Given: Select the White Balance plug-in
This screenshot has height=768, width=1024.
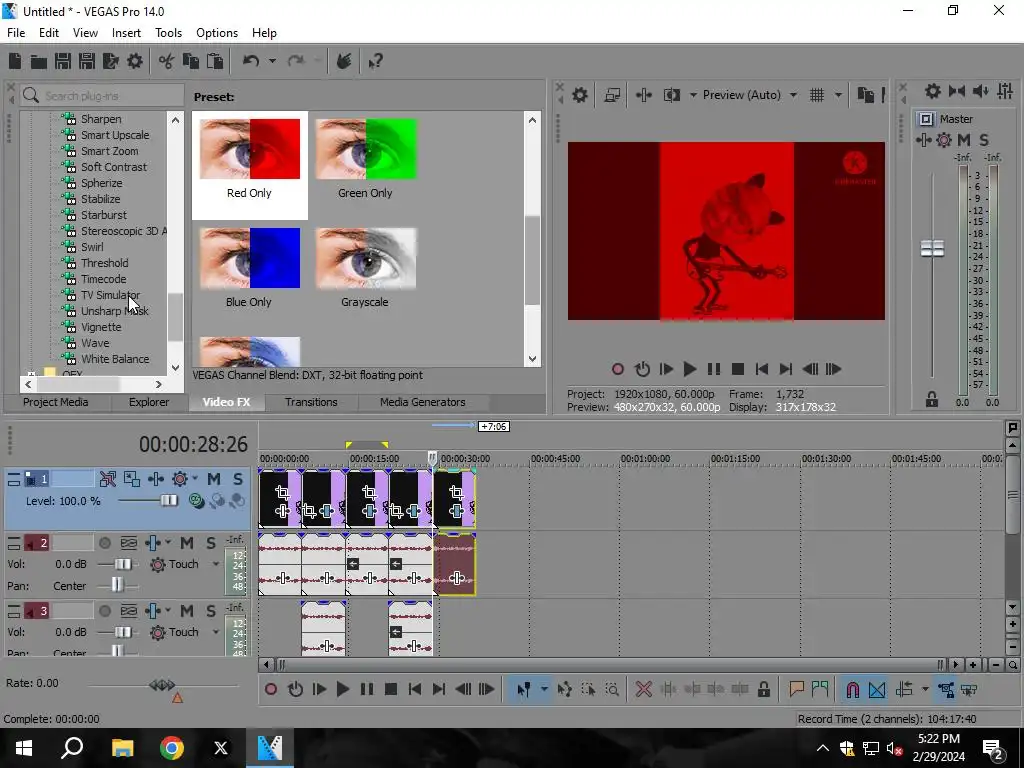Looking at the screenshot, I should 115,359.
